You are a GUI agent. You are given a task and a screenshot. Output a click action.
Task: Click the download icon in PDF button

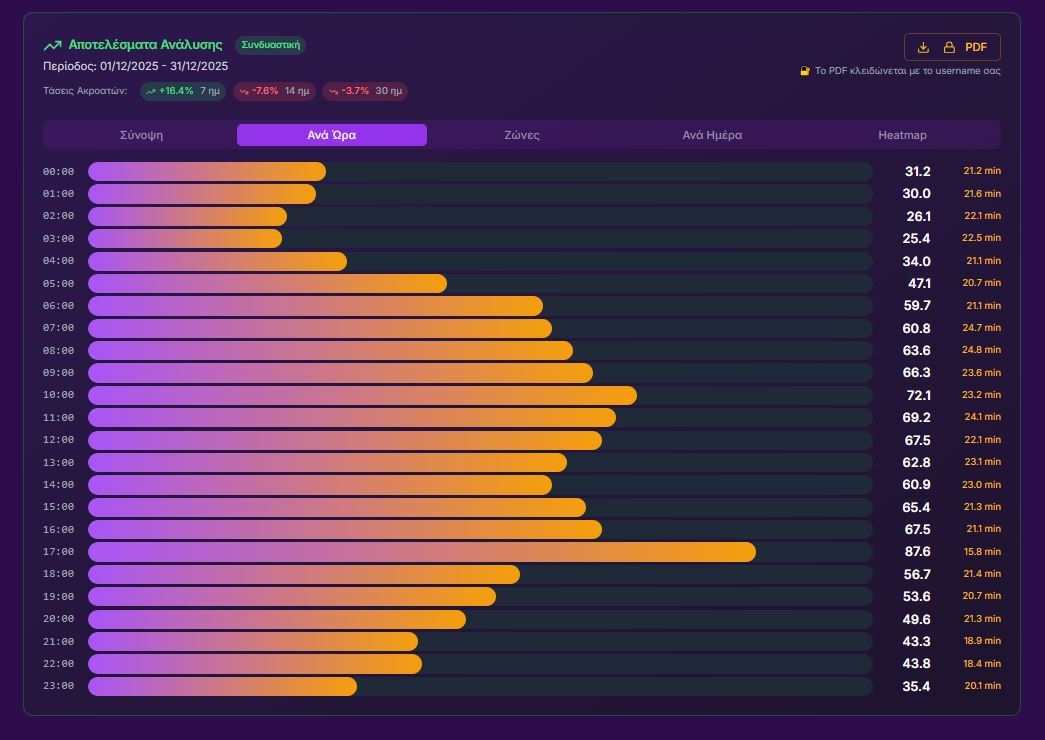click(x=923, y=48)
